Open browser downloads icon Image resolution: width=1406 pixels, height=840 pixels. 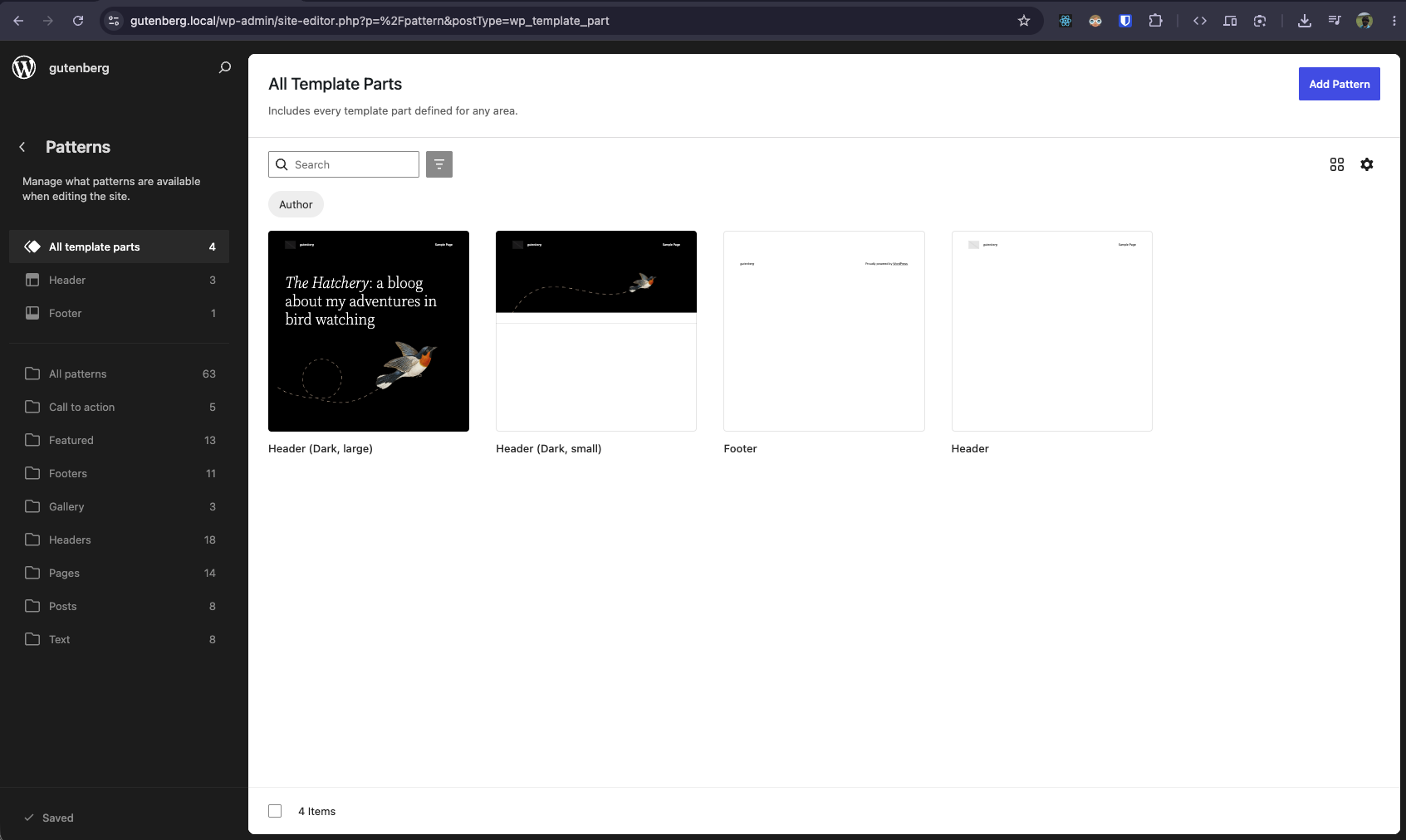click(x=1305, y=21)
